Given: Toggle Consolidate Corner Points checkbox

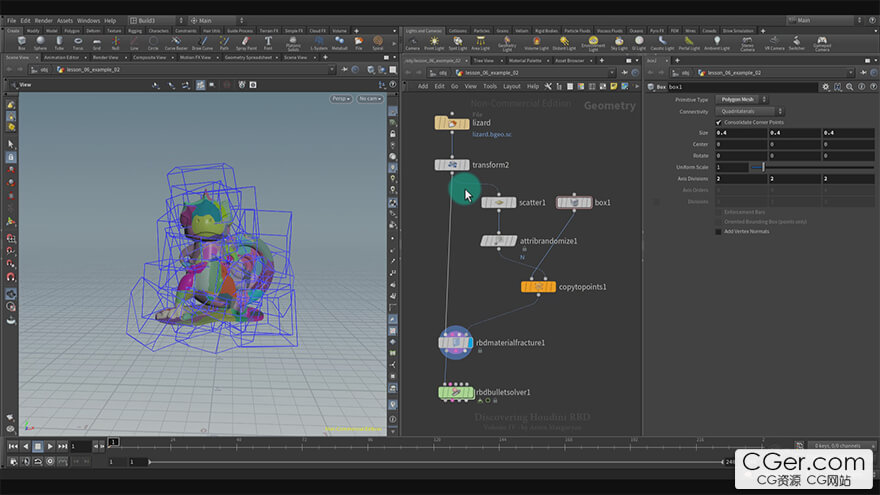Looking at the screenshot, I should tap(718, 122).
